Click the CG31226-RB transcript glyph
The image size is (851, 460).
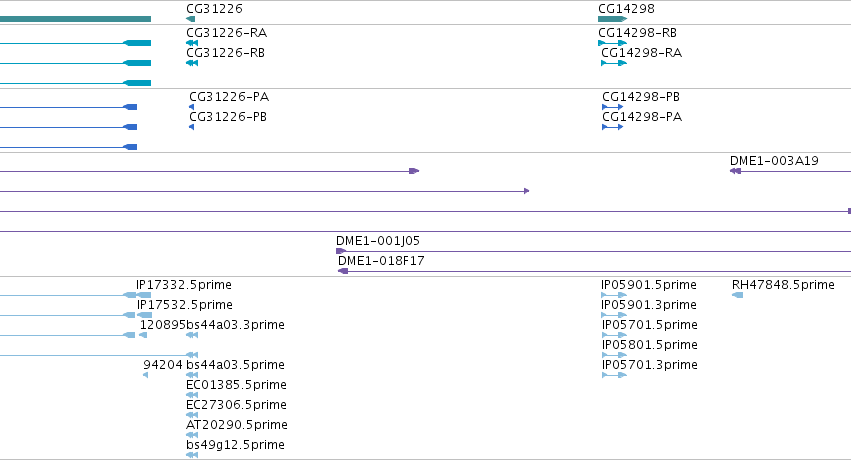point(192,63)
